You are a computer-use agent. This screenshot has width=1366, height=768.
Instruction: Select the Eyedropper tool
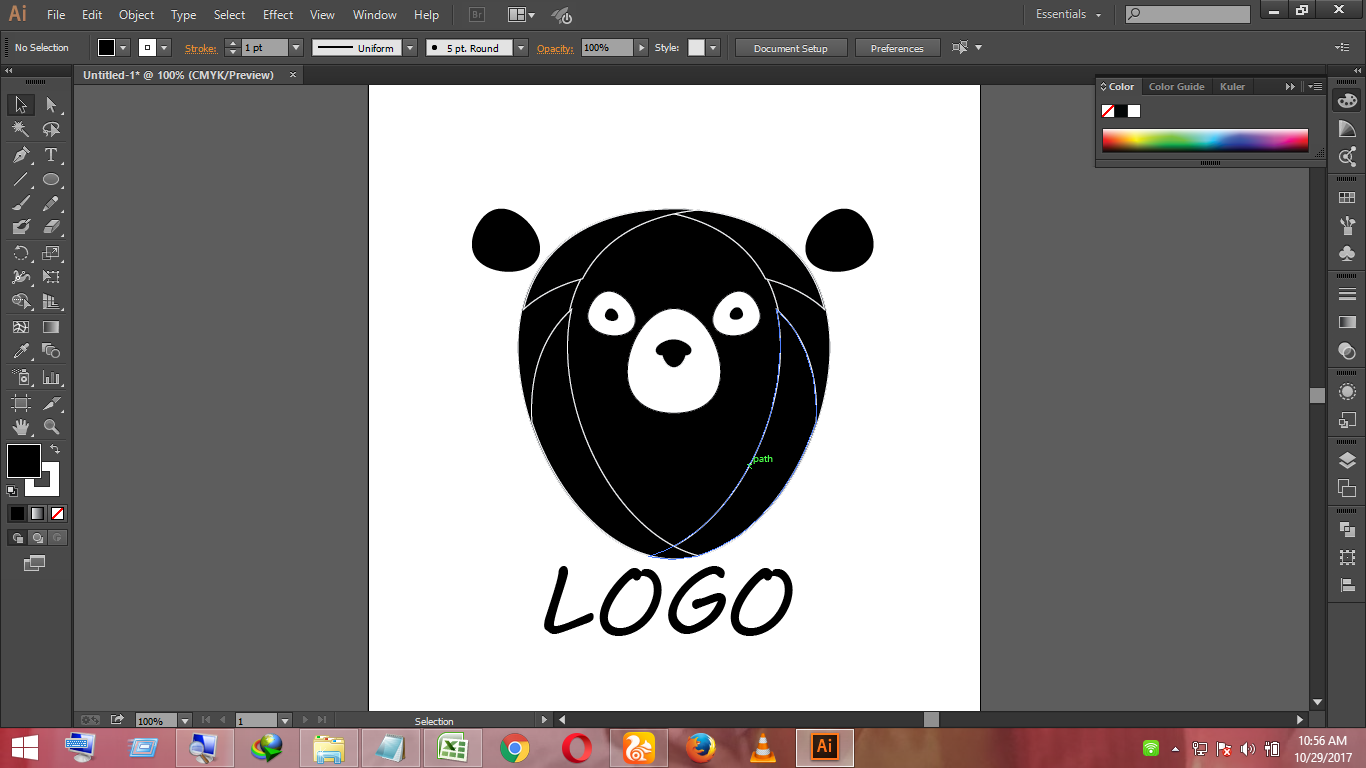[21, 351]
